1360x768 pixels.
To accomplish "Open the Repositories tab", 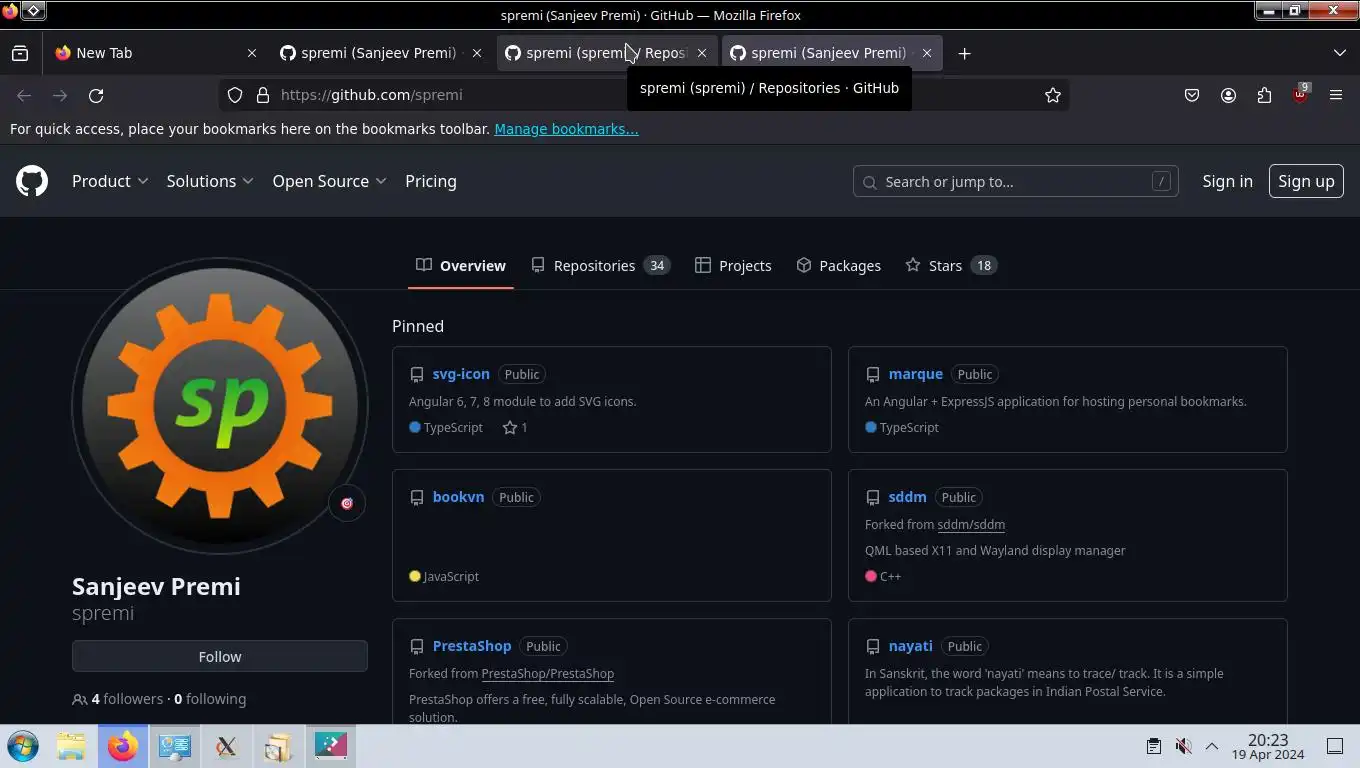I will [x=600, y=265].
